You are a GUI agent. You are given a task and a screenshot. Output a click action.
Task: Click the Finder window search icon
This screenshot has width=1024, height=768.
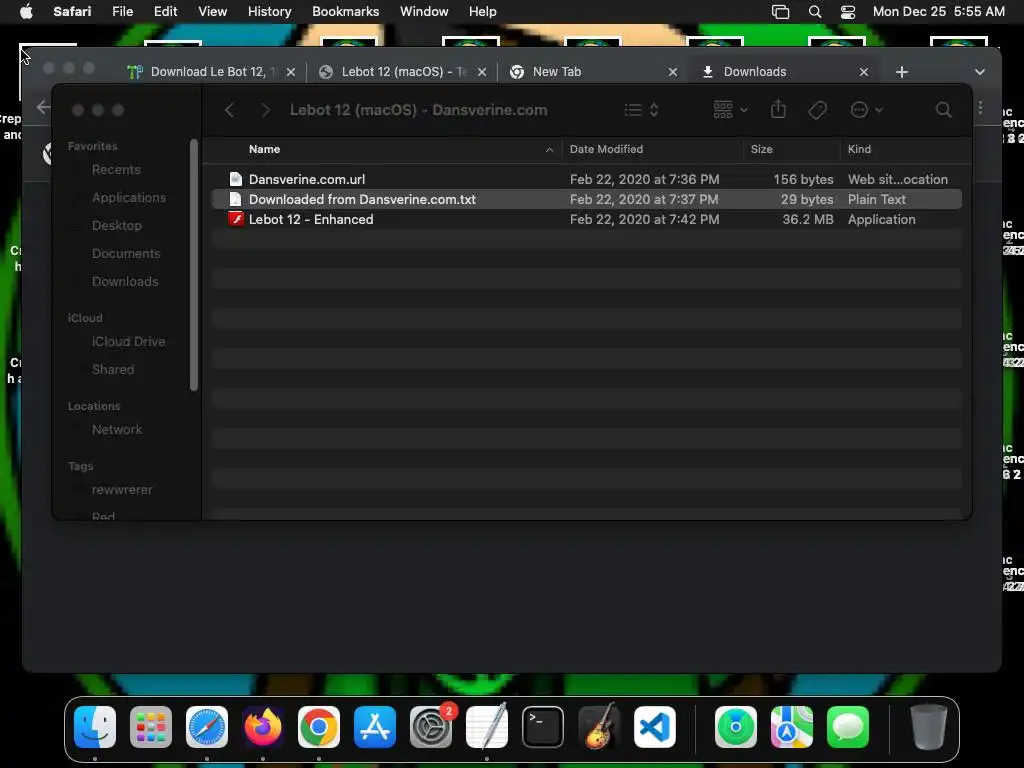(943, 110)
